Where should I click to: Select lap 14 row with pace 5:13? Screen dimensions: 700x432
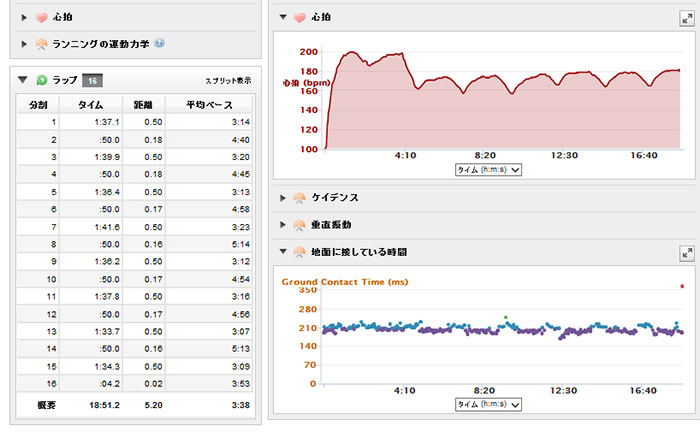coord(134,349)
